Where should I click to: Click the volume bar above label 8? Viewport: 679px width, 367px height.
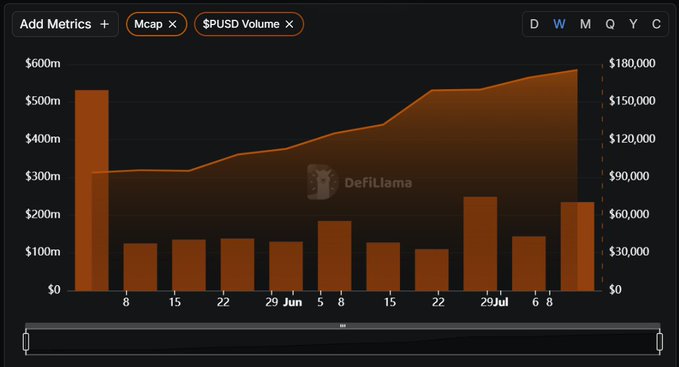[140, 267]
